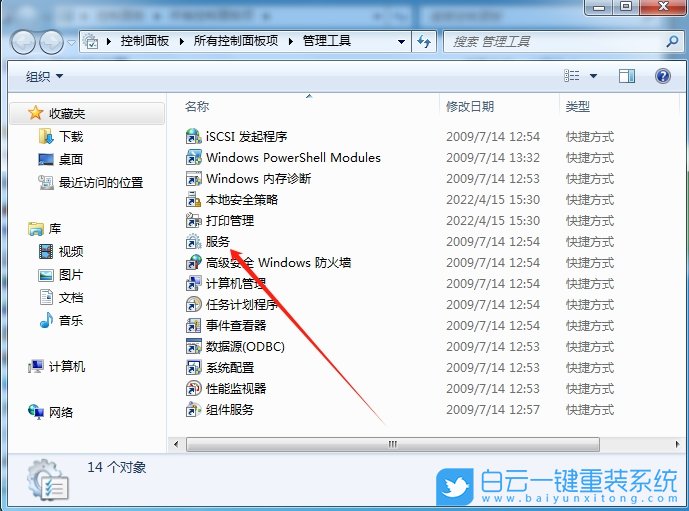Image resolution: width=689 pixels, height=511 pixels.
Task: Click the scrollbar left arrow
Action: [x=176, y=444]
